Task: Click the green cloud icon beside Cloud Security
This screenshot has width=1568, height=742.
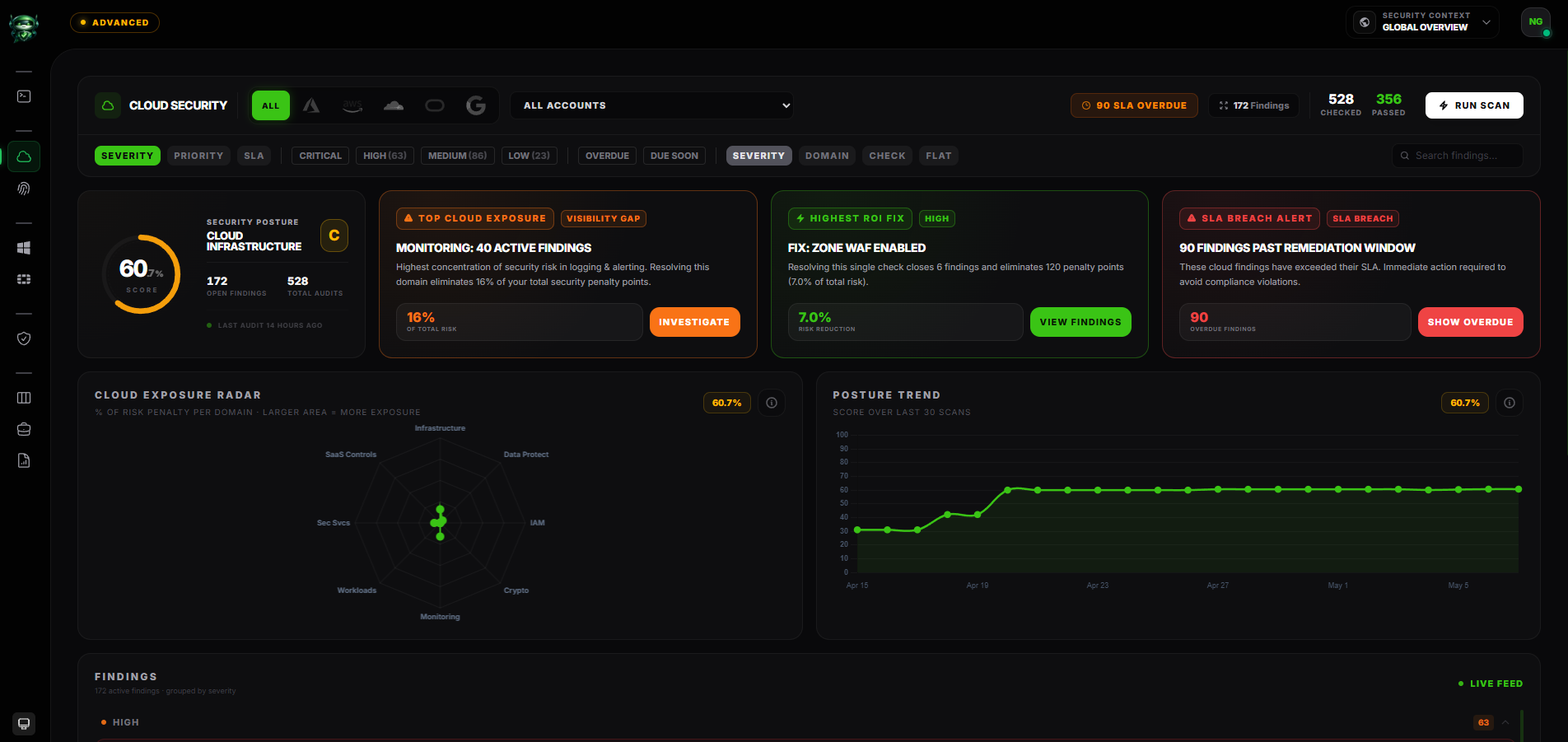Action: (x=108, y=105)
